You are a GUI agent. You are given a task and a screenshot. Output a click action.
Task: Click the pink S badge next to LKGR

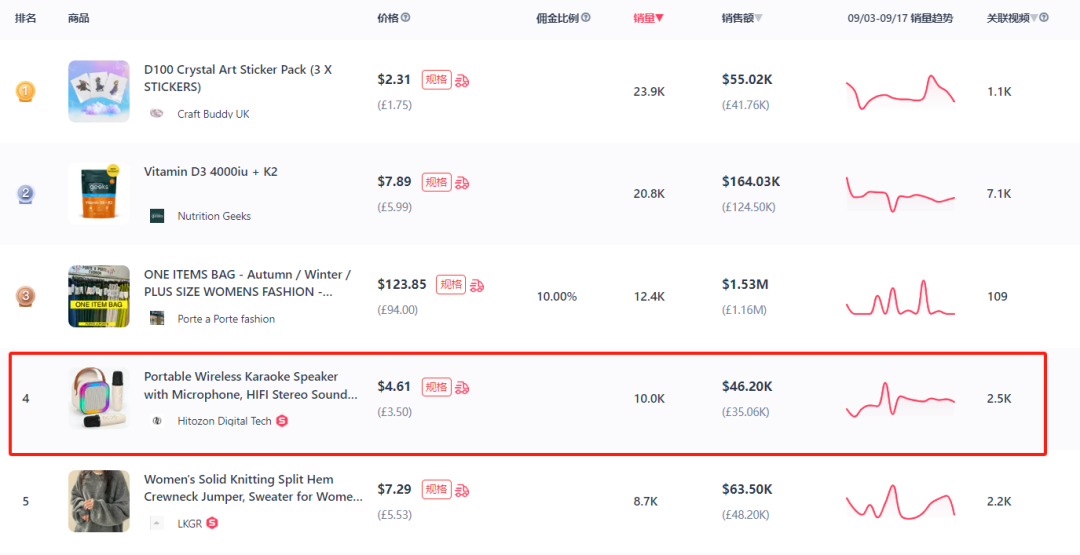[212, 523]
